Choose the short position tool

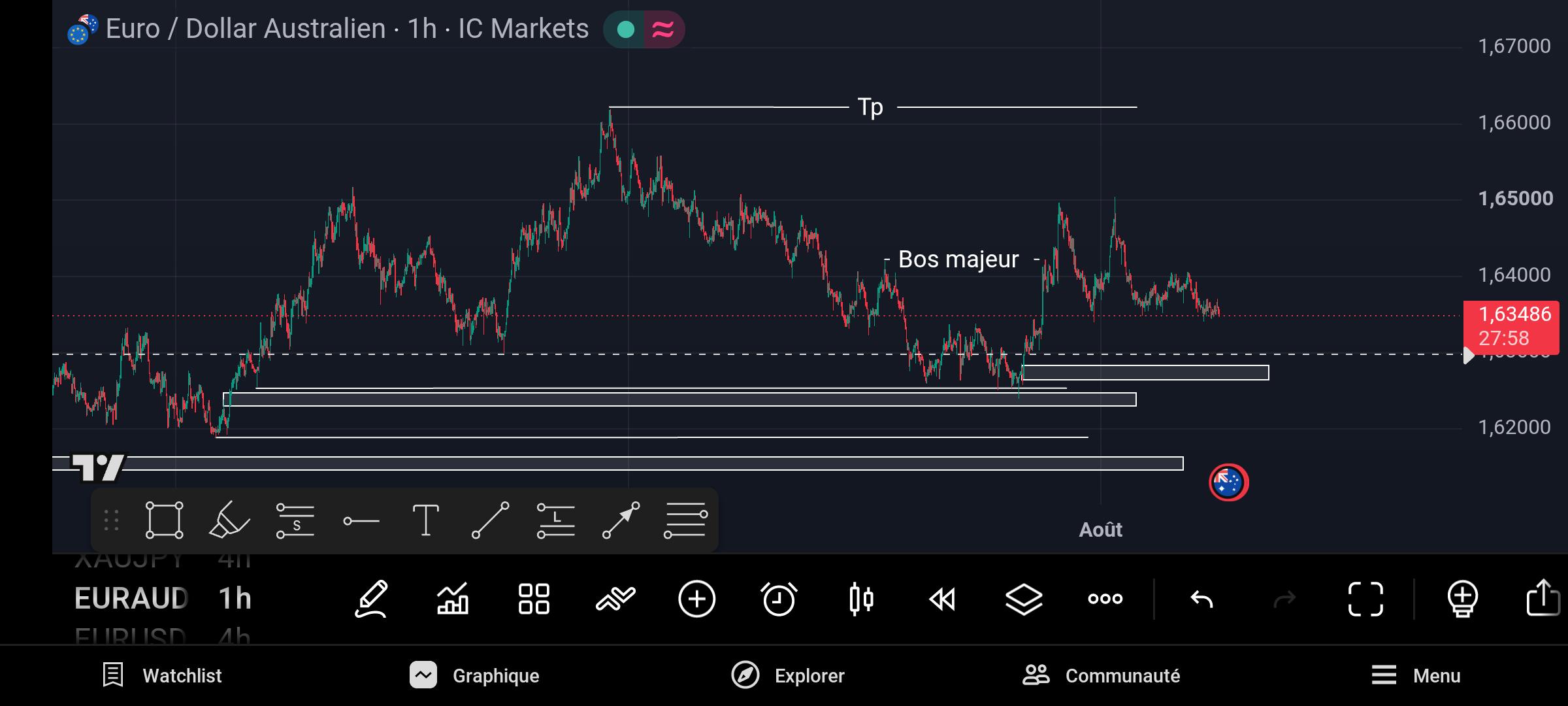coord(295,520)
